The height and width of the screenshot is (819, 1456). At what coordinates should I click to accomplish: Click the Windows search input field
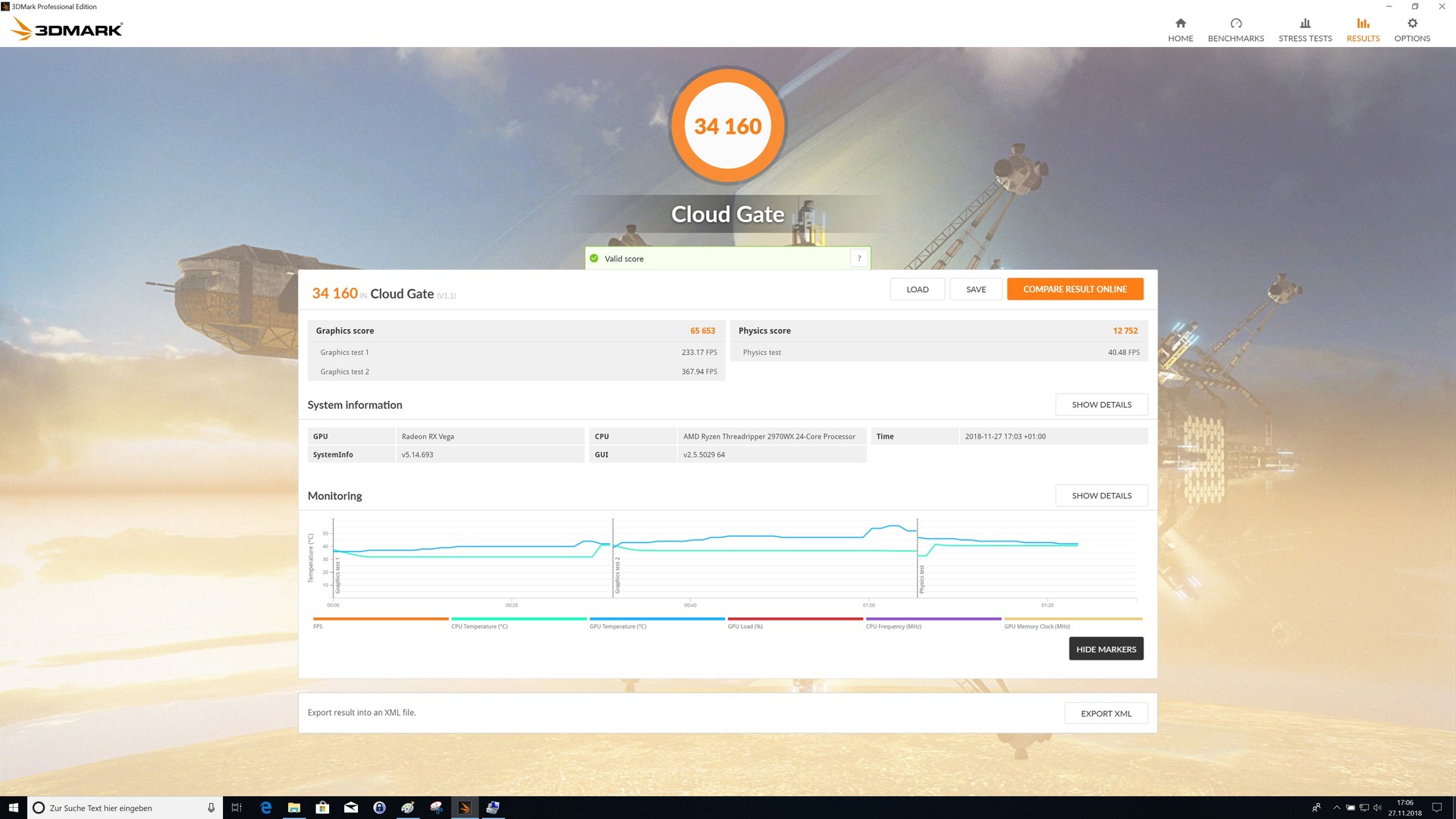121,808
